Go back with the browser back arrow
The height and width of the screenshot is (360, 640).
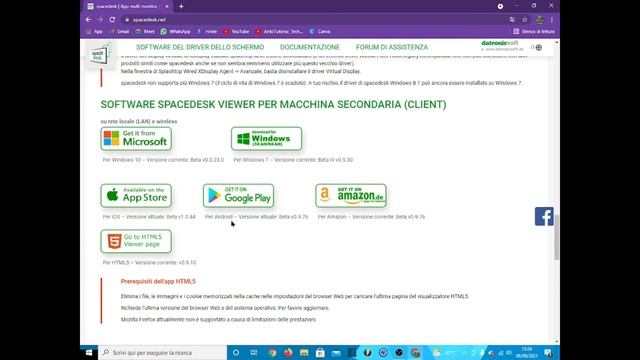coord(89,20)
